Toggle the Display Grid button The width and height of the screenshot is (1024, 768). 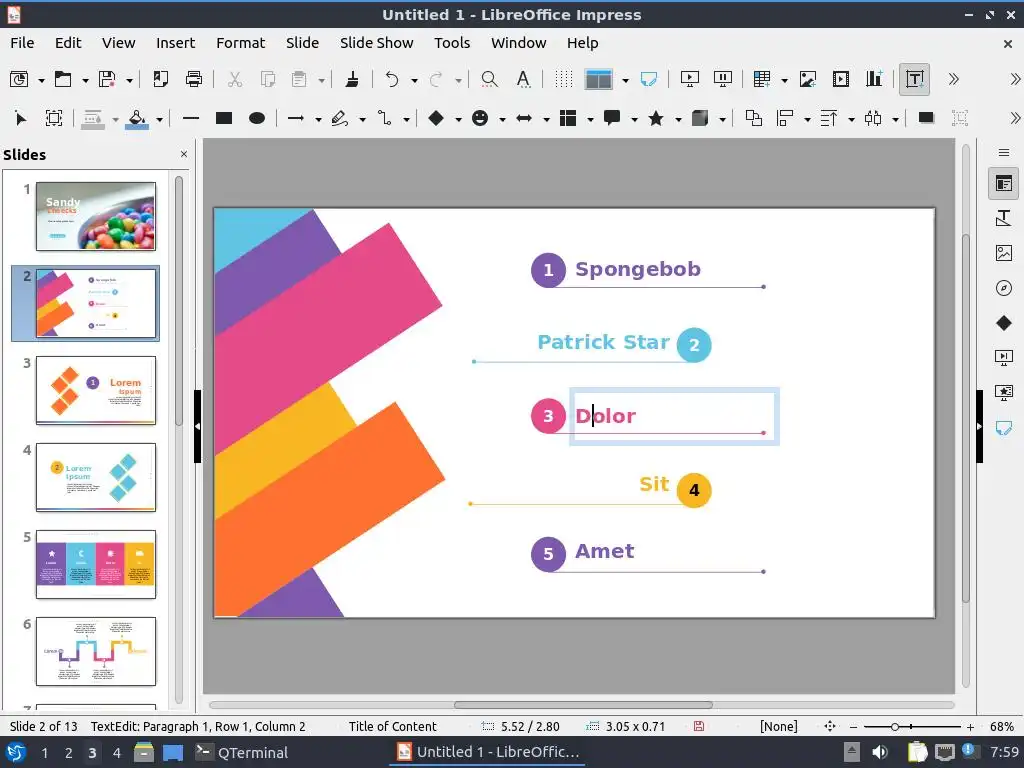(x=564, y=79)
